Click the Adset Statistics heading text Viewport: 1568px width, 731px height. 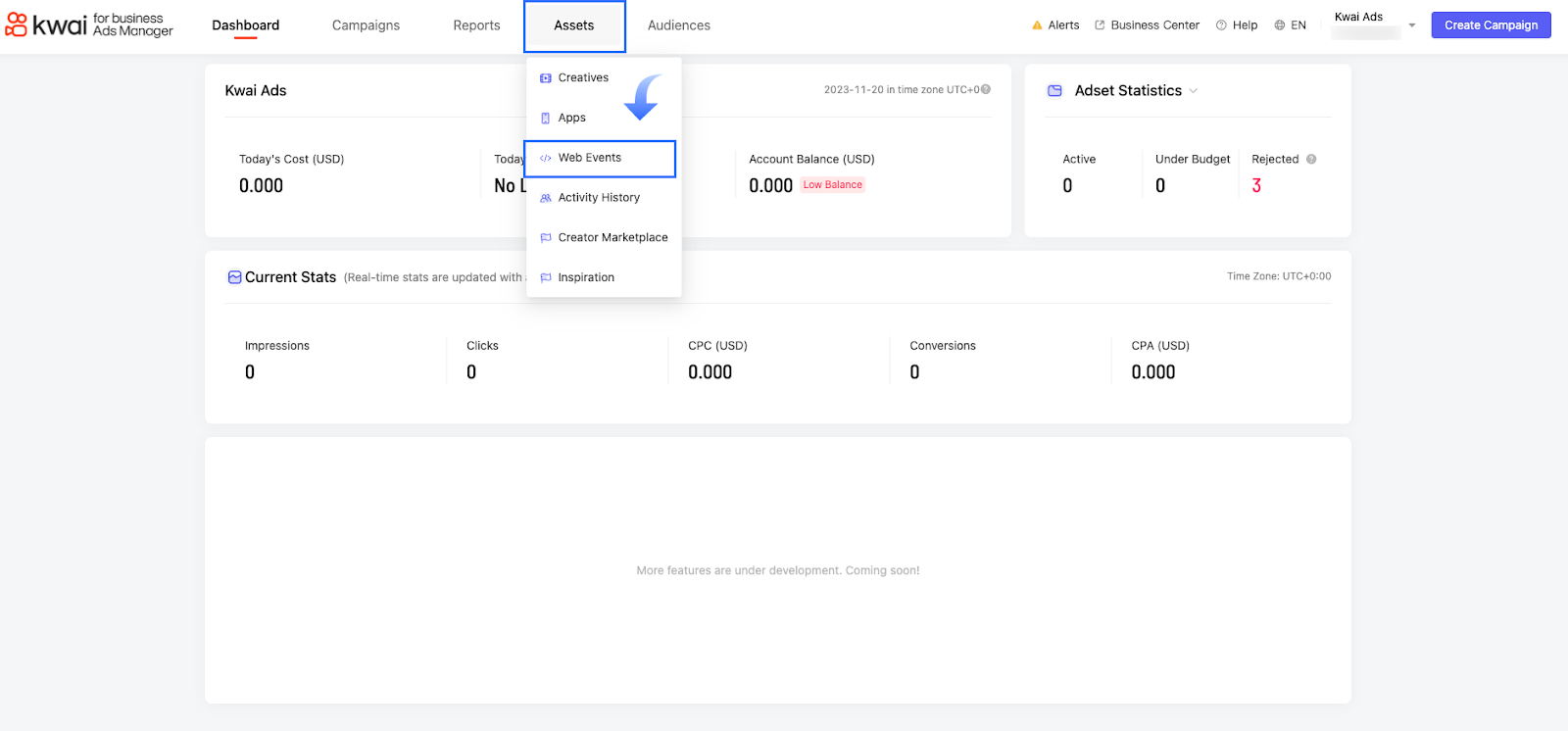click(x=1128, y=90)
